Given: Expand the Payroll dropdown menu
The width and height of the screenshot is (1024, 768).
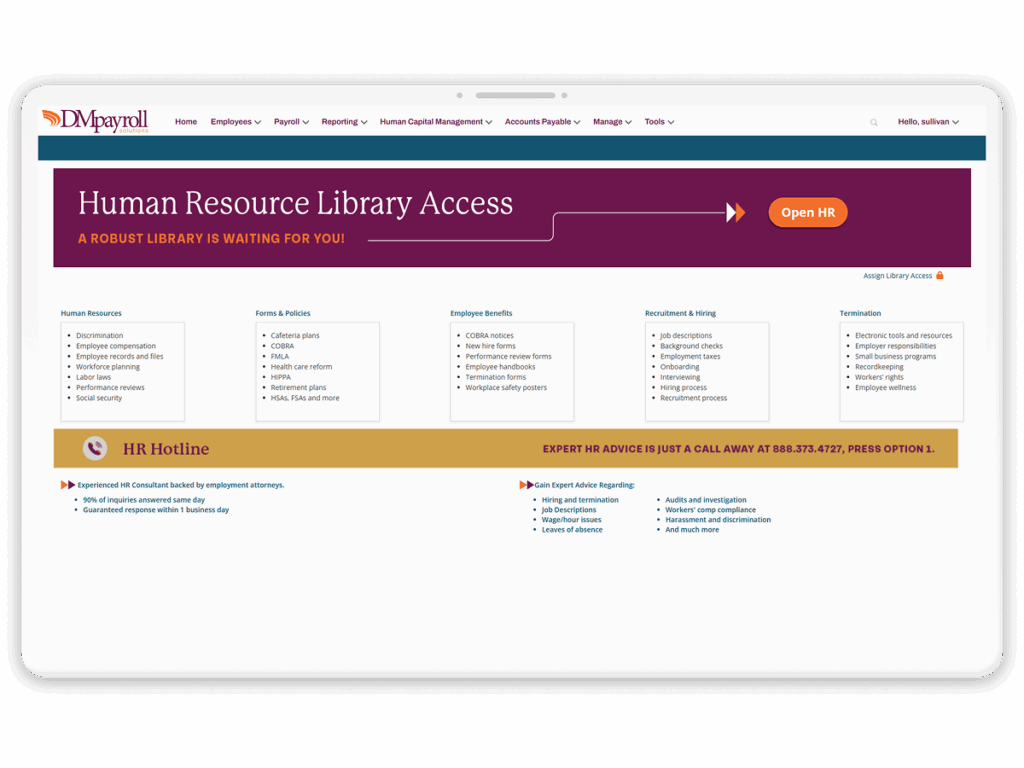Looking at the screenshot, I should coord(291,121).
